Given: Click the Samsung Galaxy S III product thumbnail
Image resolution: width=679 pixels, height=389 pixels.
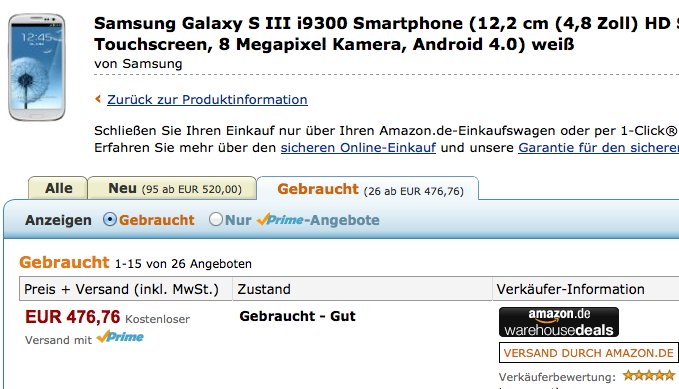Looking at the screenshot, I should 37,67.
